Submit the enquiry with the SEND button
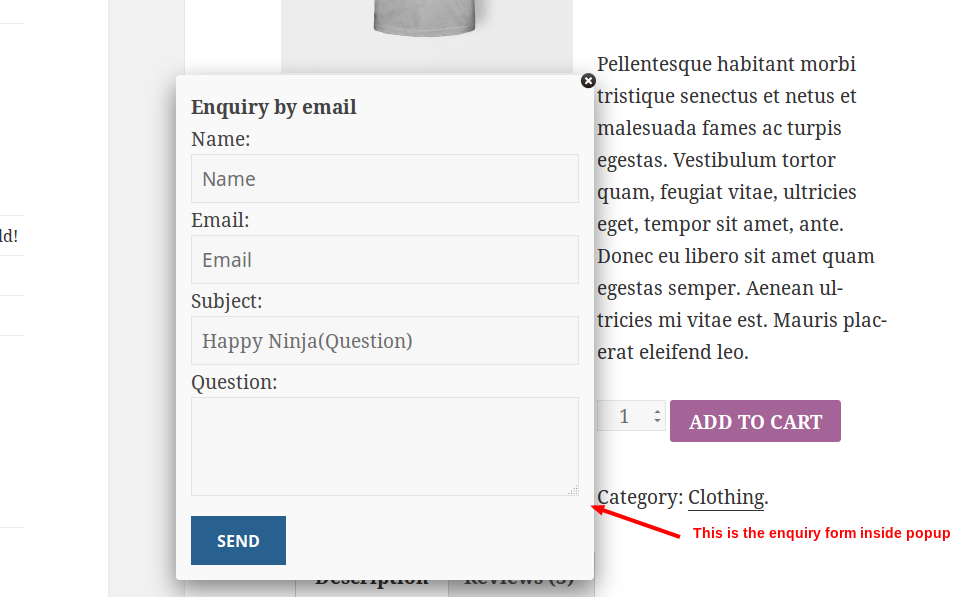974x597 pixels. (238, 540)
